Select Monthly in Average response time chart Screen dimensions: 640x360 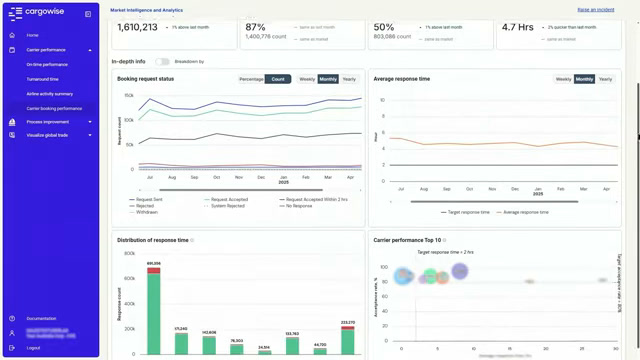click(584, 79)
